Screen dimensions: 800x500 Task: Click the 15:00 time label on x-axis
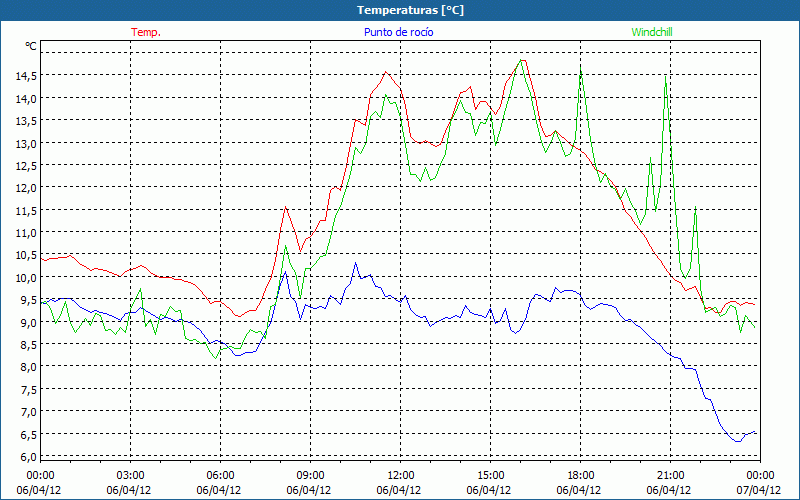click(x=490, y=476)
